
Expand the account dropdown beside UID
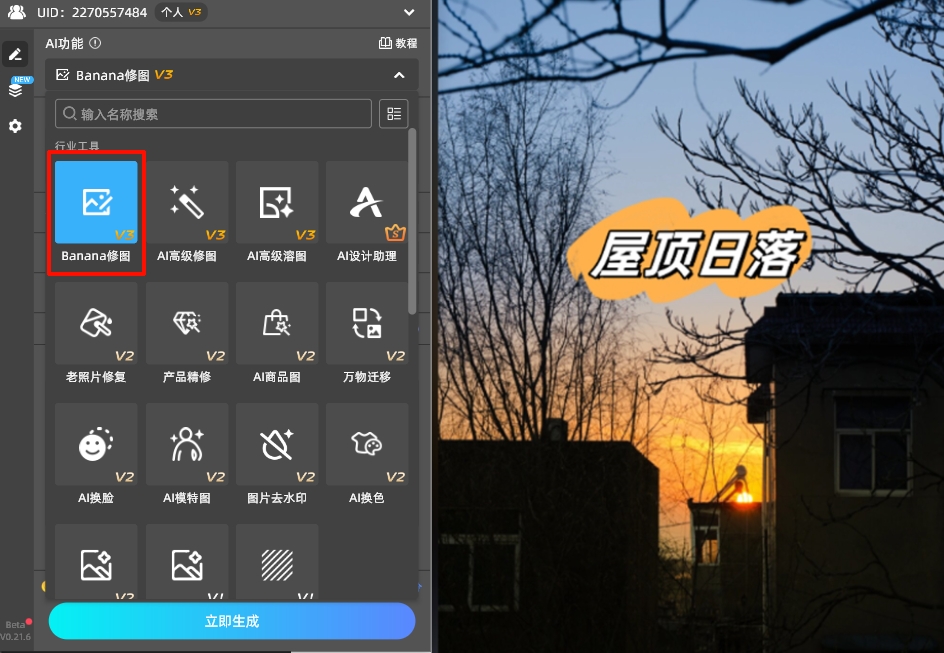[x=408, y=13]
